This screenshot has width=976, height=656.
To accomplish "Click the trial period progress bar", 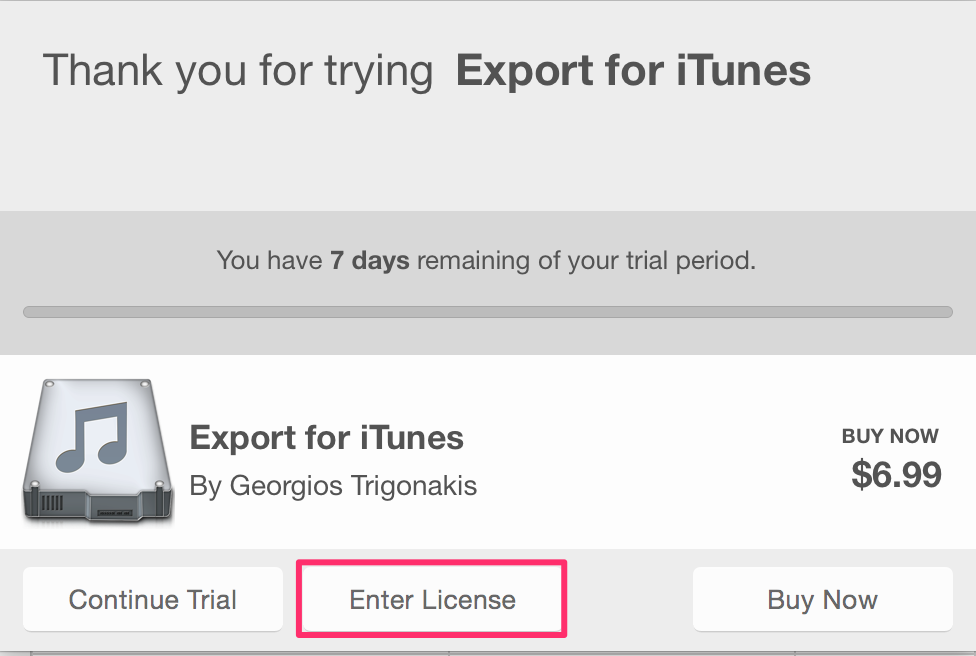I will coord(488,312).
